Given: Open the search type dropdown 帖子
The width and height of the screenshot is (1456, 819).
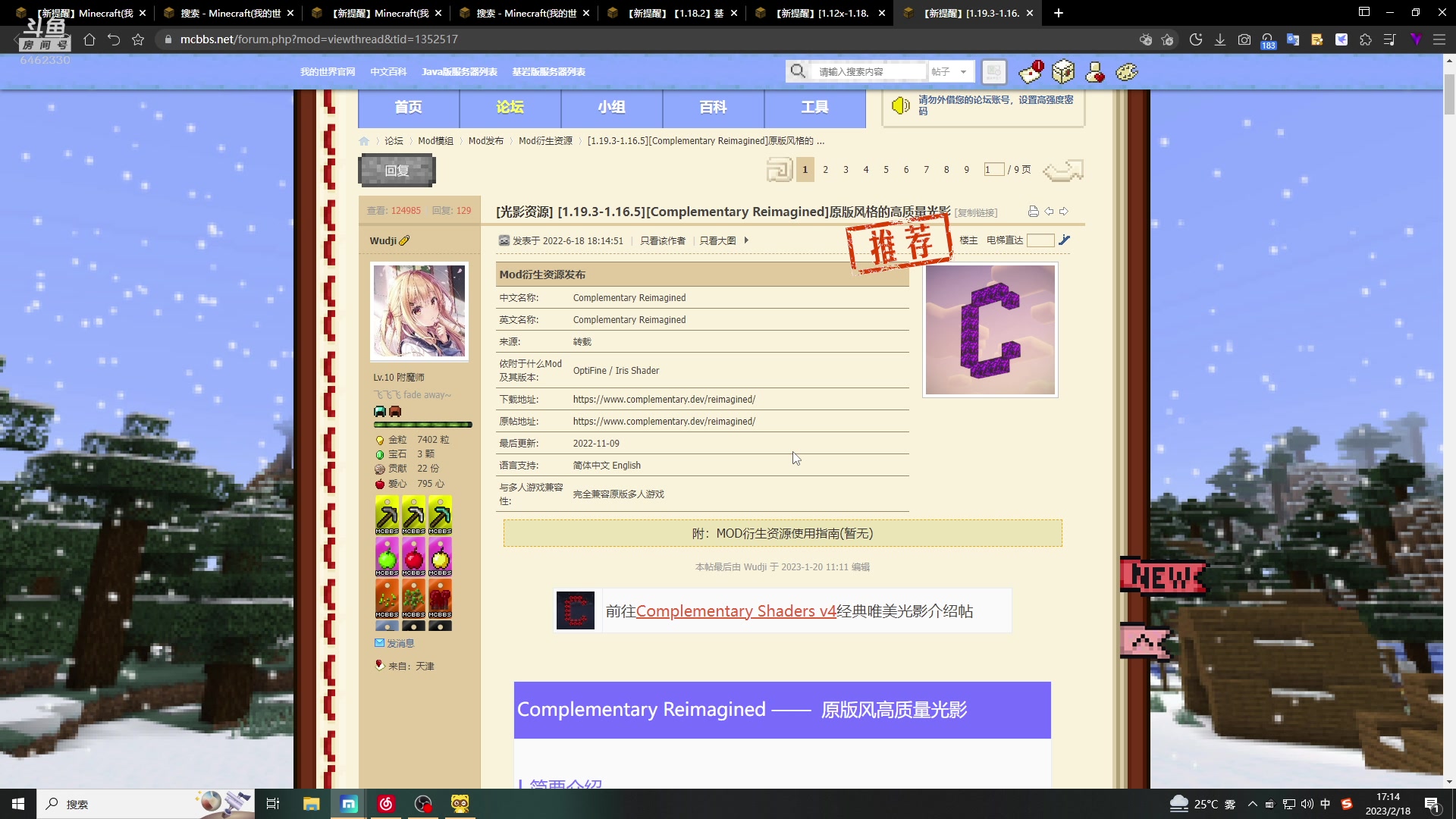Looking at the screenshot, I should [x=949, y=71].
